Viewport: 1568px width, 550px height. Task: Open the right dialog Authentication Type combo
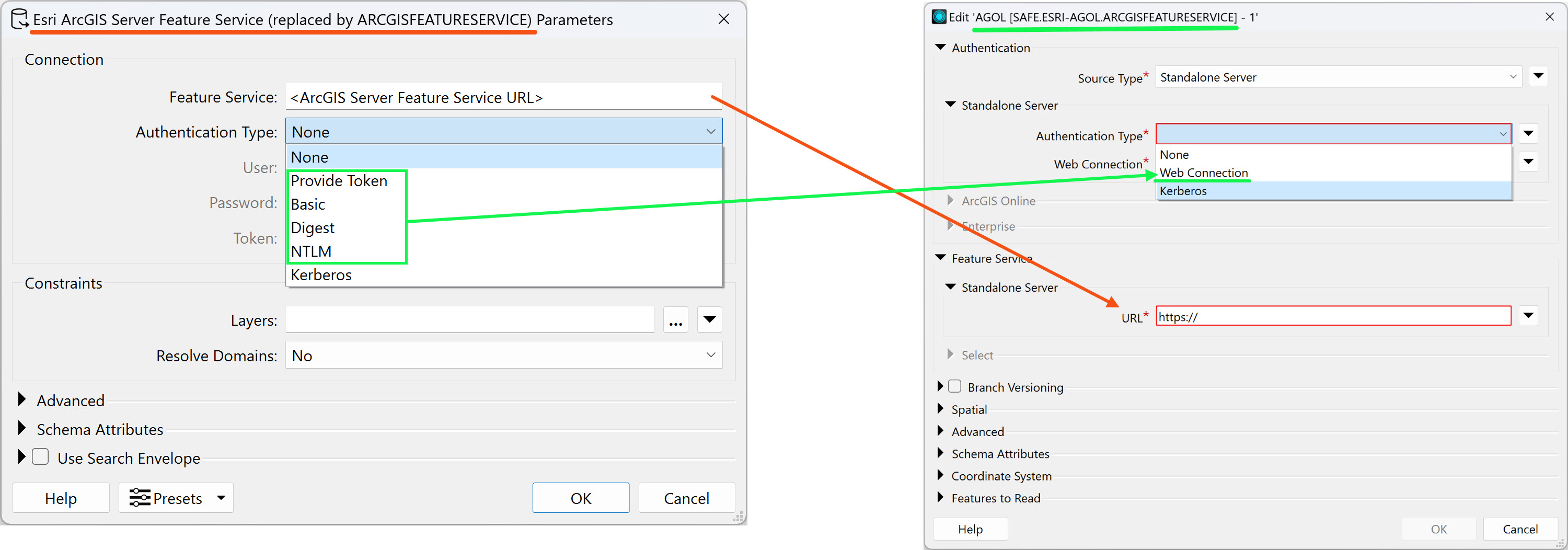click(1333, 133)
